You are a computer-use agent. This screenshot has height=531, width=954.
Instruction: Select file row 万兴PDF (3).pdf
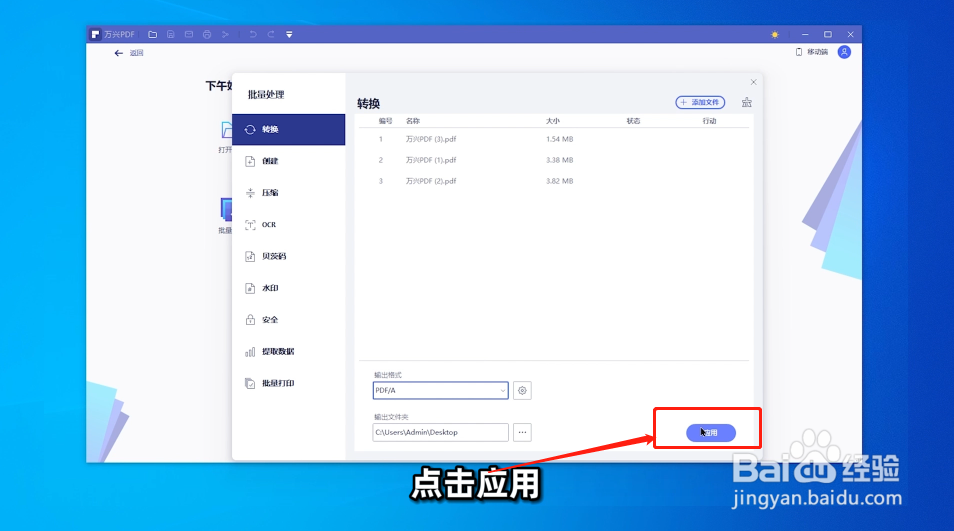(x=554, y=139)
